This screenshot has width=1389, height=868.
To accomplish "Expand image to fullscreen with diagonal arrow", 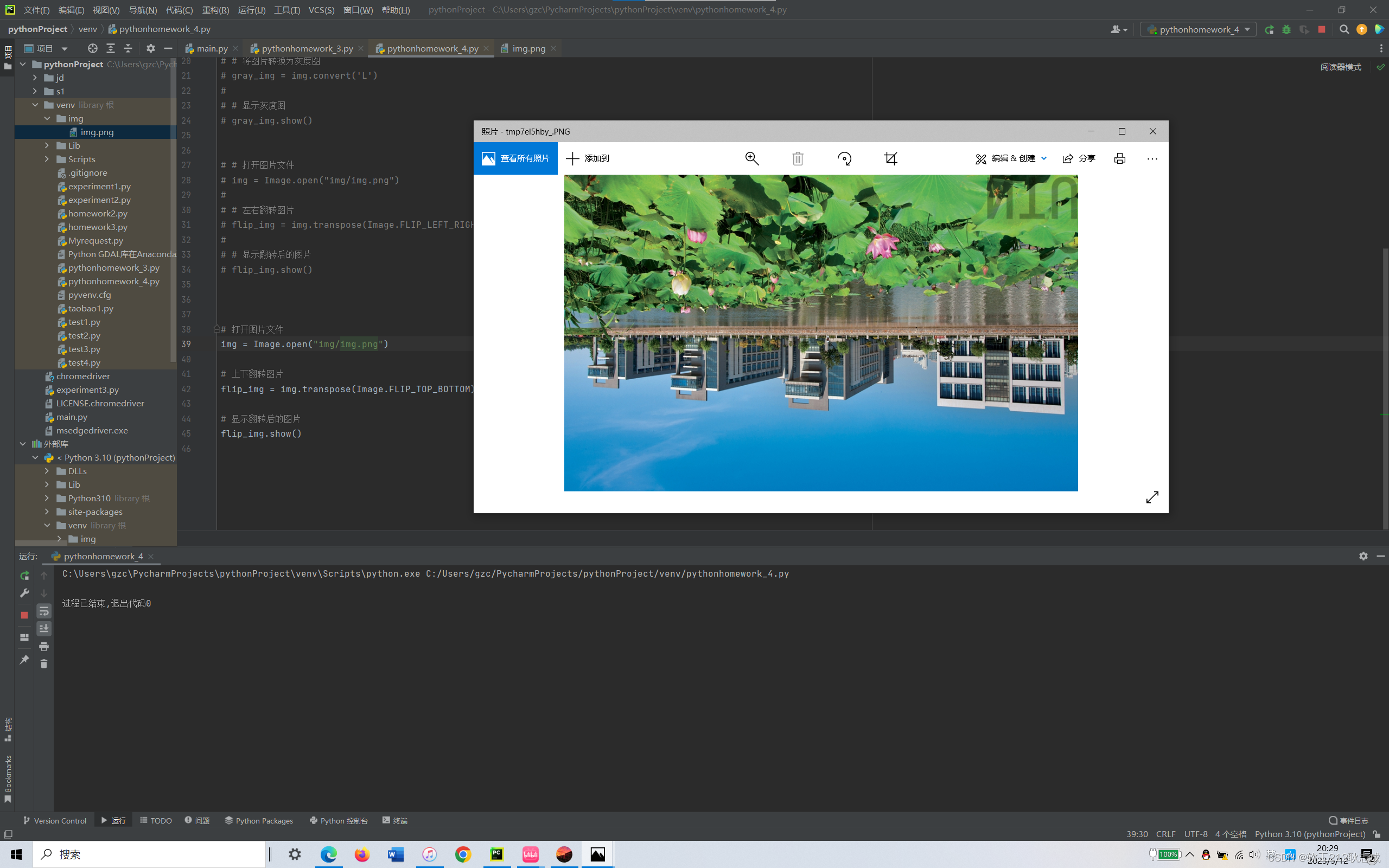I will coord(1152,496).
